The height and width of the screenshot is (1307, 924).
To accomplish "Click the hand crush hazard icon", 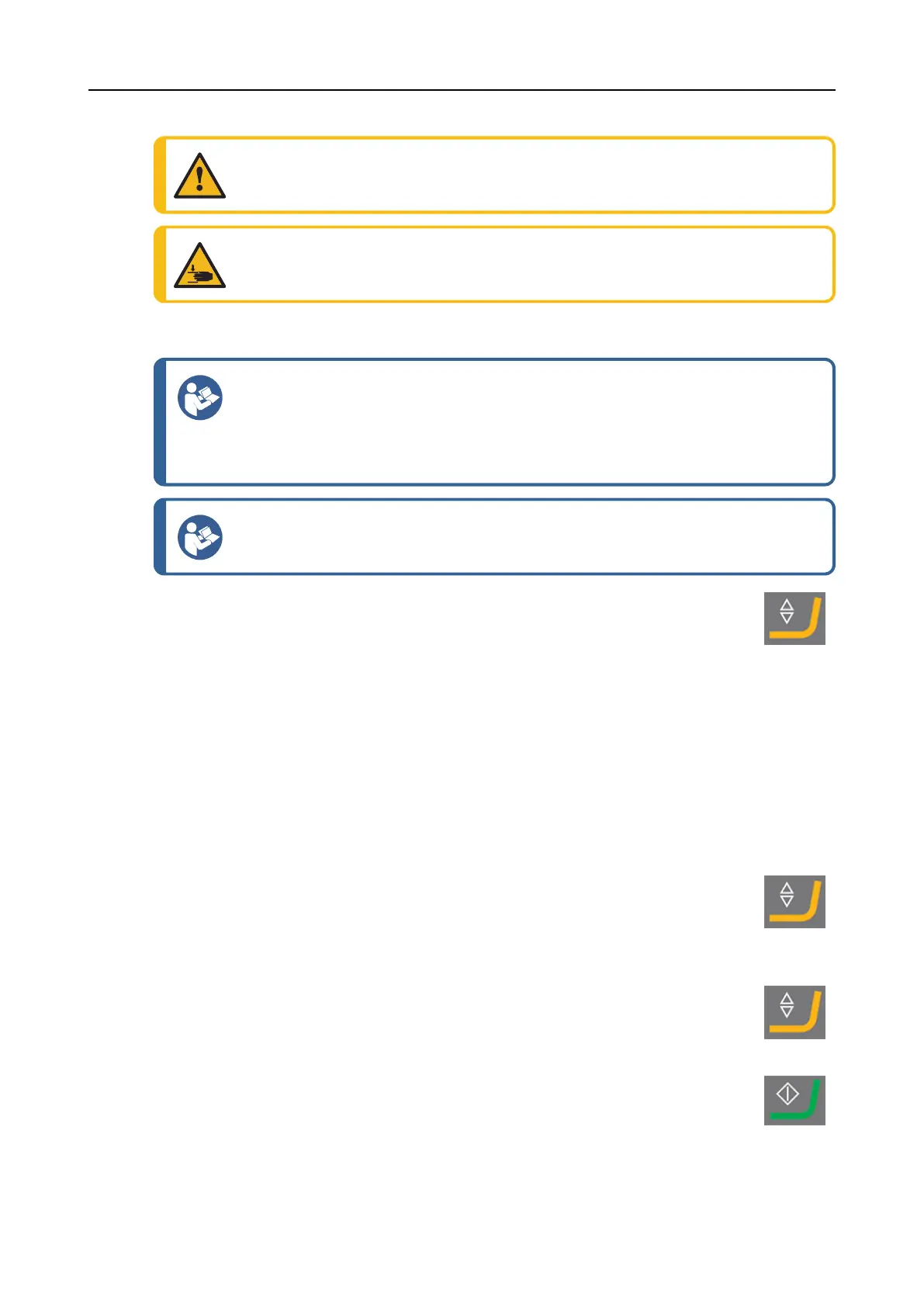I will click(x=199, y=266).
